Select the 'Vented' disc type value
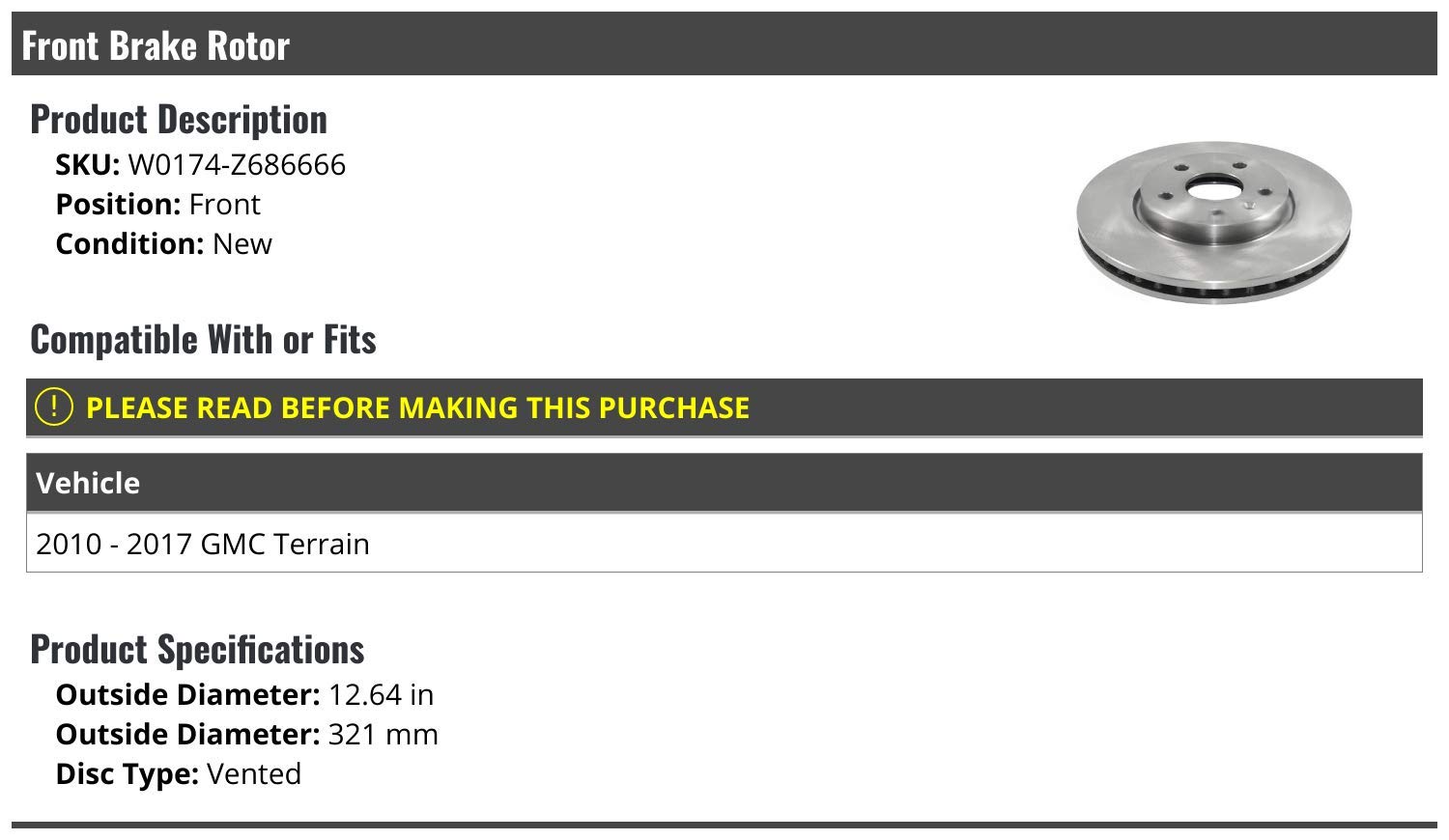Screen dimensions: 1449x840 click(254, 774)
